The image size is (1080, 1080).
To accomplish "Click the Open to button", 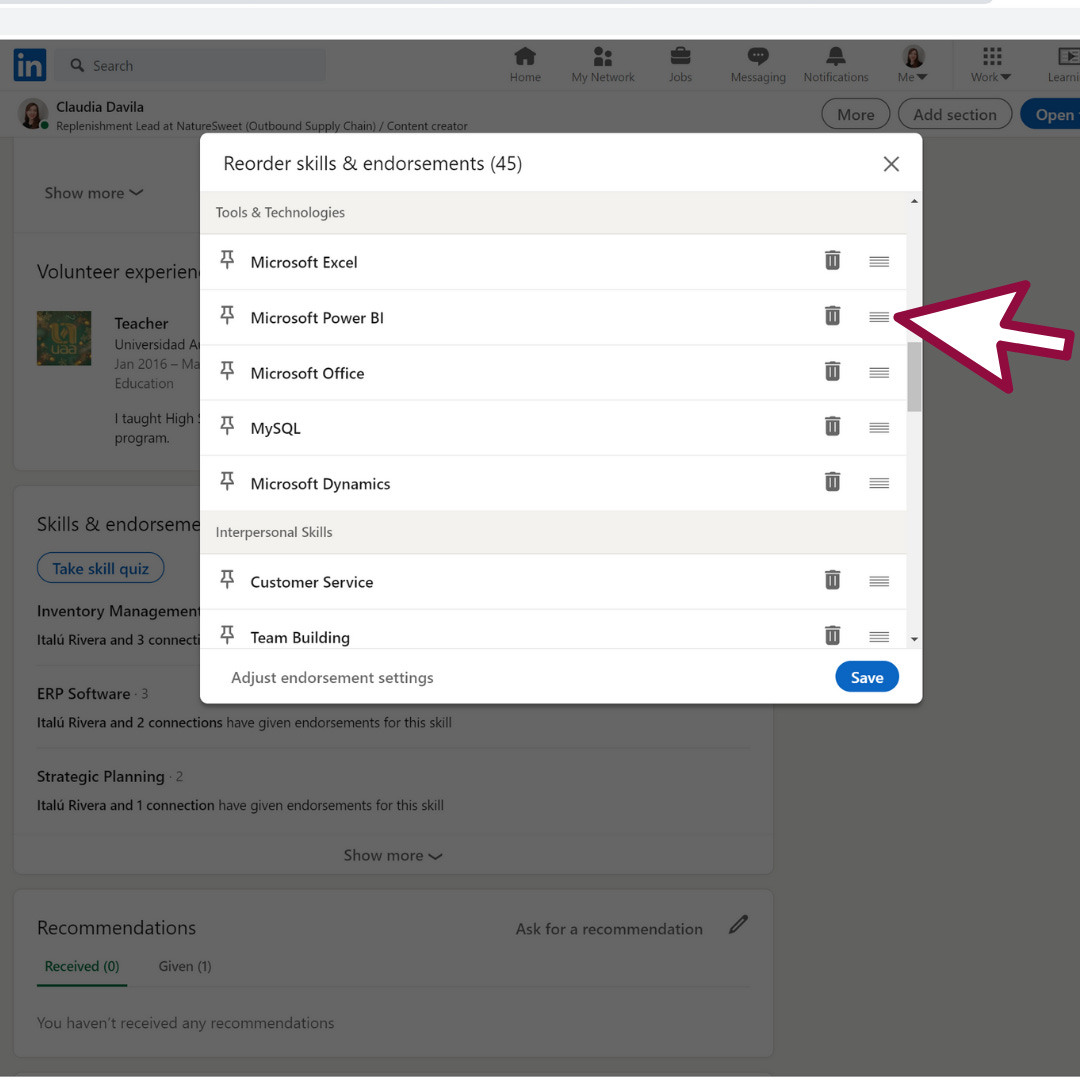I will point(1051,114).
